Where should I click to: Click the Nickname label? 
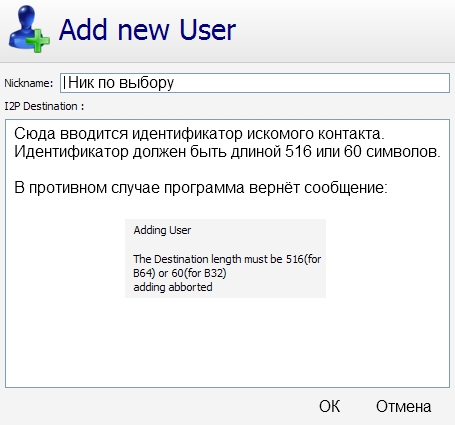point(29,83)
